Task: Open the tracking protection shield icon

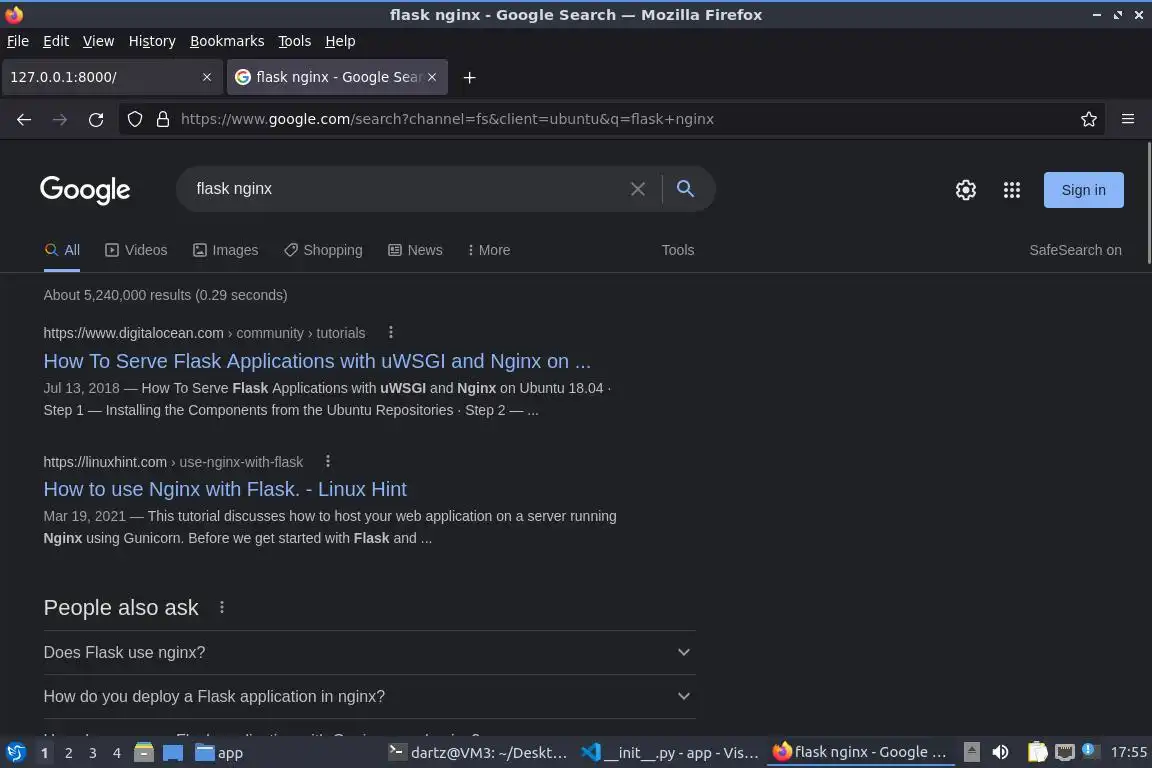Action: [134, 119]
